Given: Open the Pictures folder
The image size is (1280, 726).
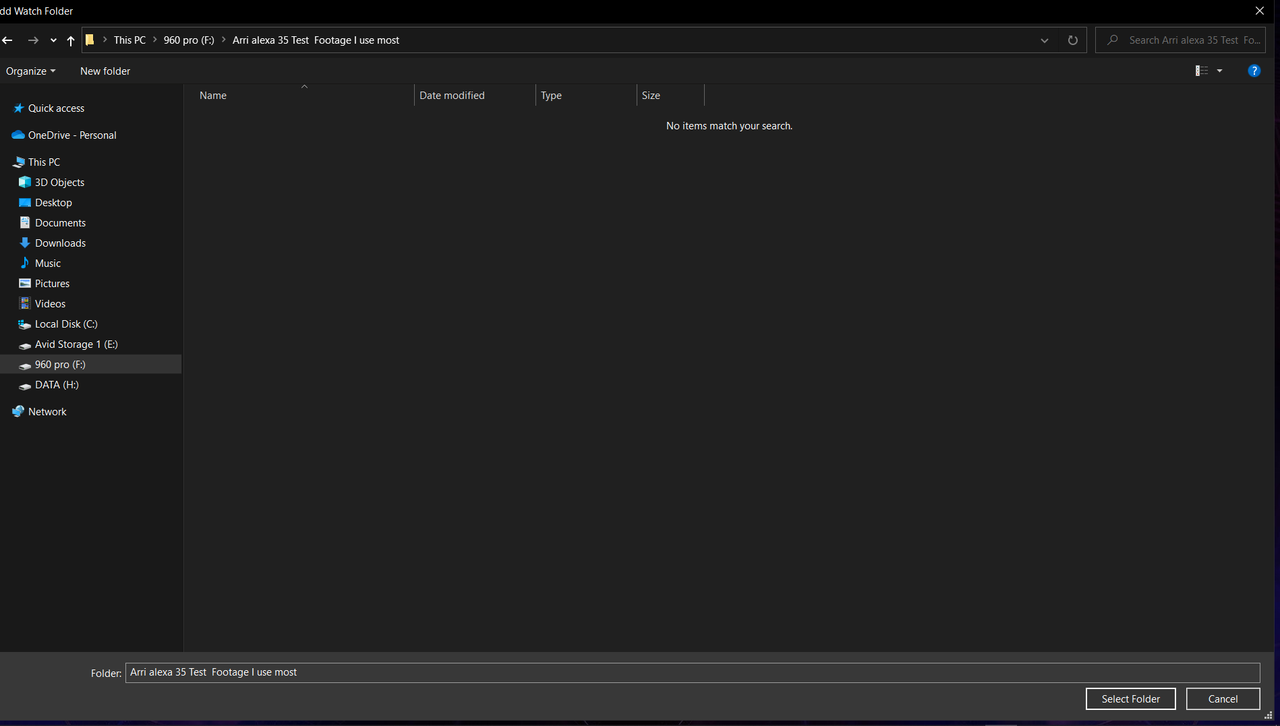Looking at the screenshot, I should pos(52,283).
